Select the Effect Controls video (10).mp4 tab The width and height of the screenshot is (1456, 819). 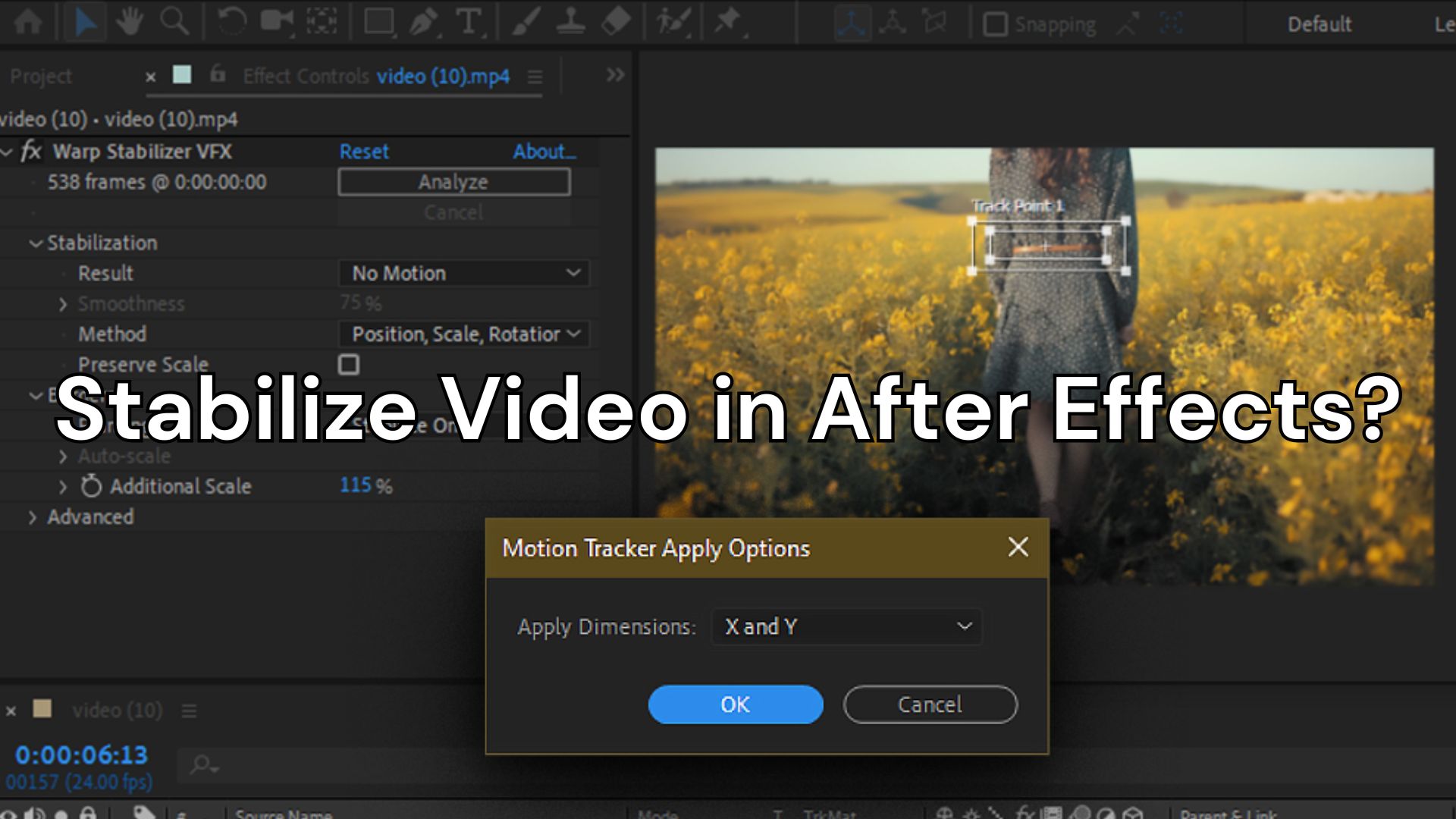click(376, 77)
